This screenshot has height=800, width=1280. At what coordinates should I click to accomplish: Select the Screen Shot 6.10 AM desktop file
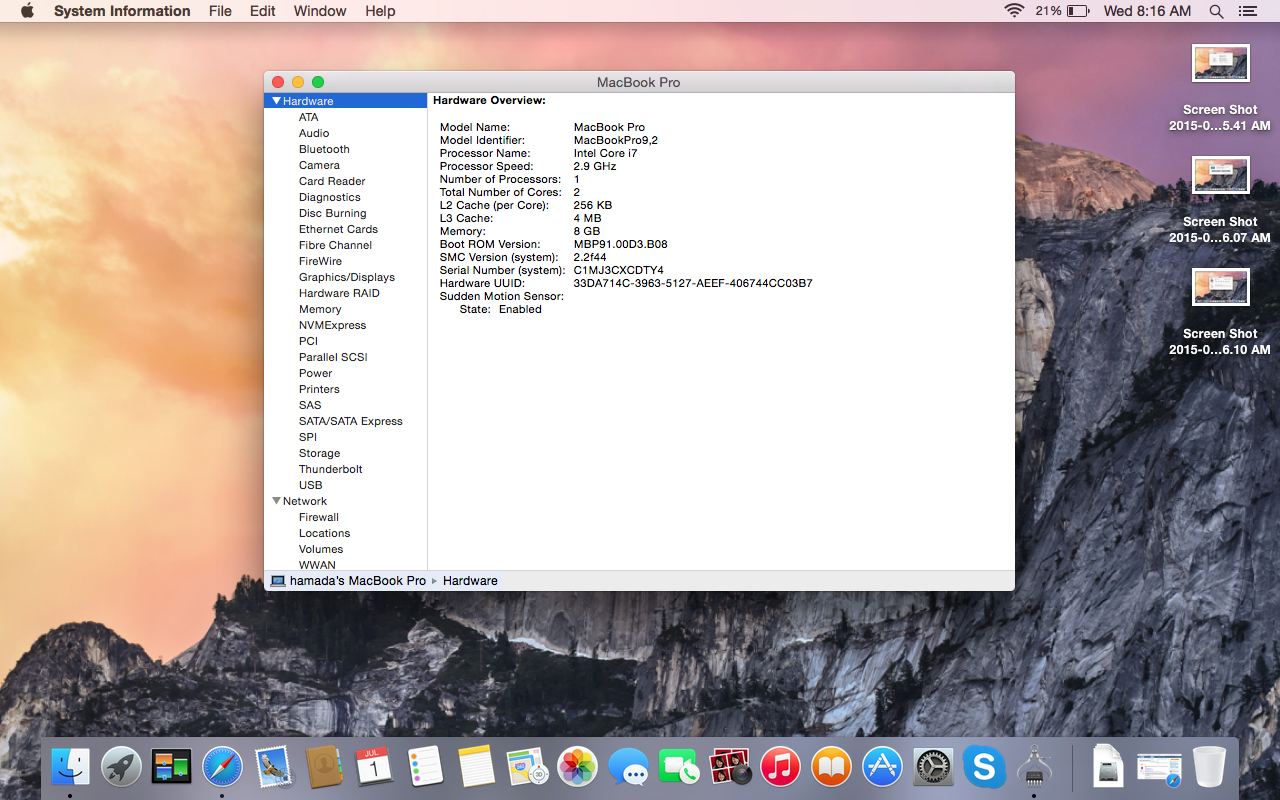coord(1220,312)
